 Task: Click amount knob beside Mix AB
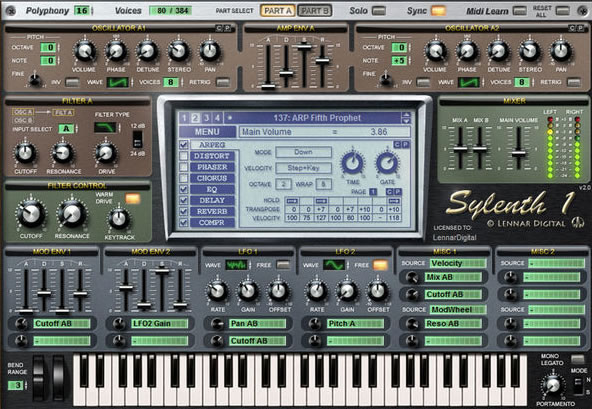coord(412,278)
